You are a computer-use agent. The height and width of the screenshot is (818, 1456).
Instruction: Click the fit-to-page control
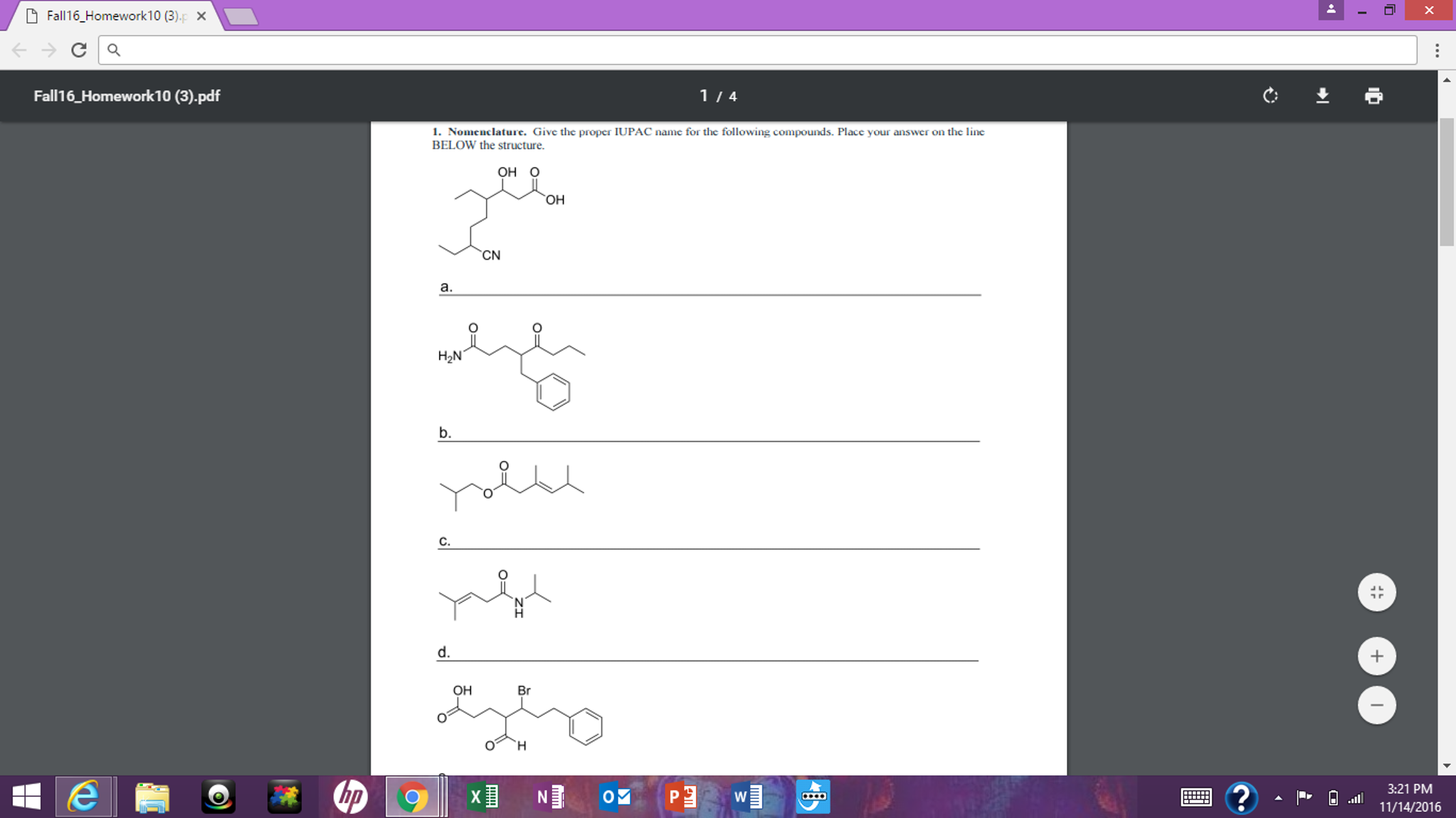pos(1376,591)
